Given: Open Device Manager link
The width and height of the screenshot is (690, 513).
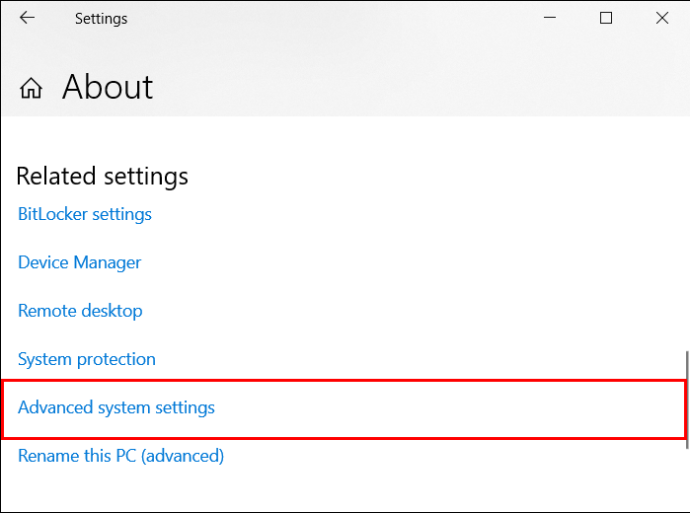Looking at the screenshot, I should click(79, 263).
